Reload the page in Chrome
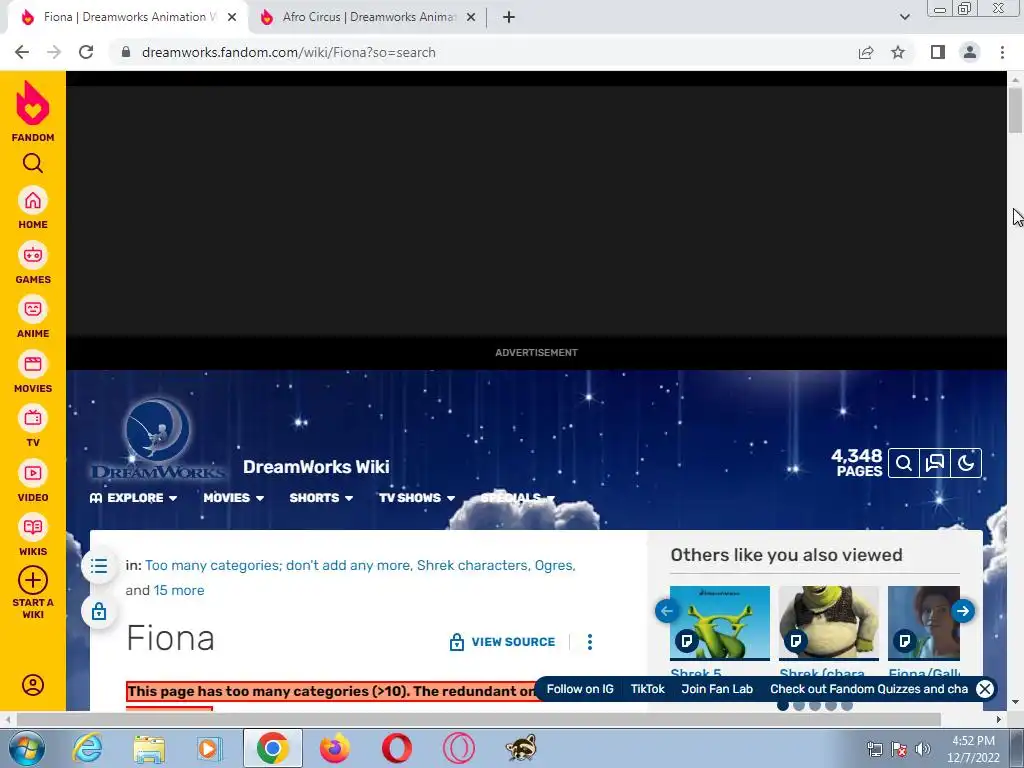This screenshot has width=1024, height=768. (86, 52)
